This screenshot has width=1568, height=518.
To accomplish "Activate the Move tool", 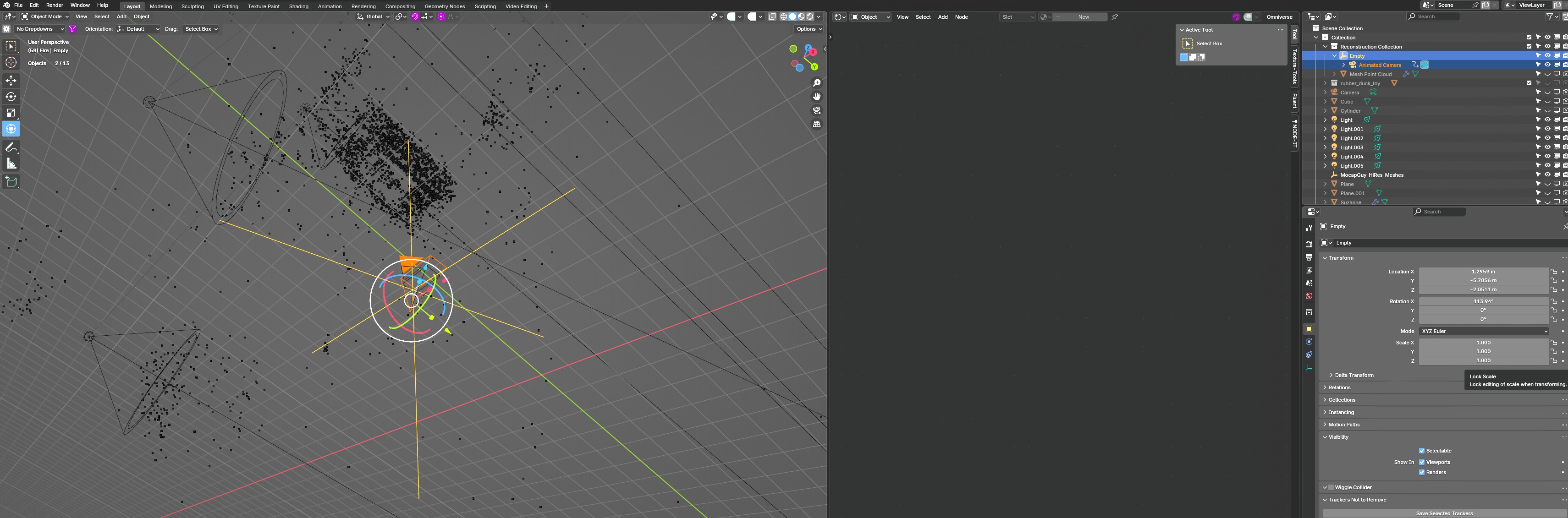I will point(11,80).
